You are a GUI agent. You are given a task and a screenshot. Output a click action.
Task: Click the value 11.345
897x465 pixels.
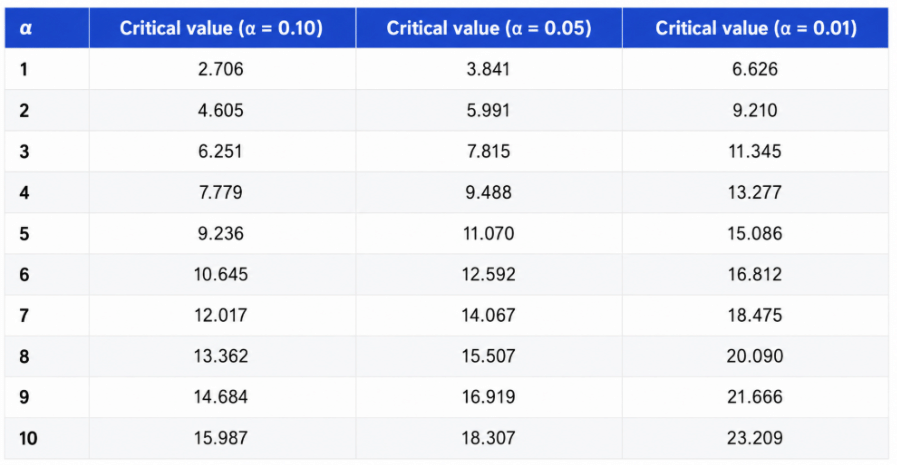pos(755,152)
